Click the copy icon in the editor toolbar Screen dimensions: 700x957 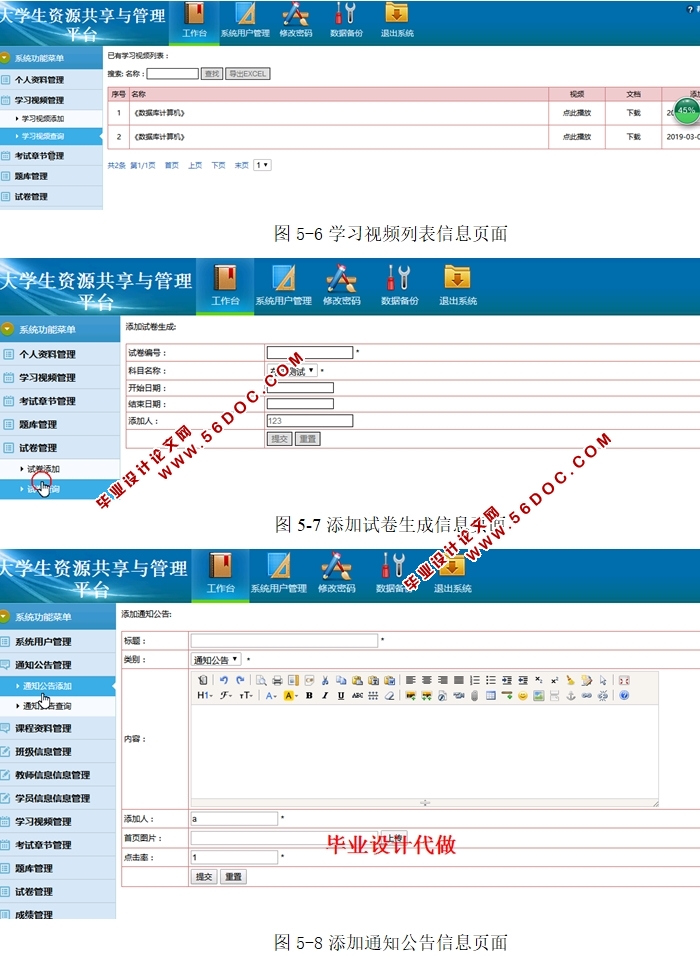[341, 680]
